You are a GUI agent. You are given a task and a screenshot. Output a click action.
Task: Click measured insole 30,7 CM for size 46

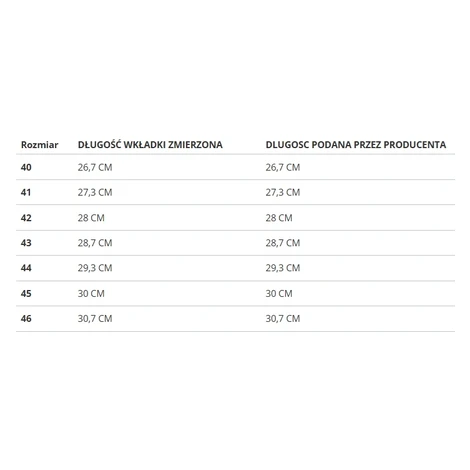click(x=95, y=319)
